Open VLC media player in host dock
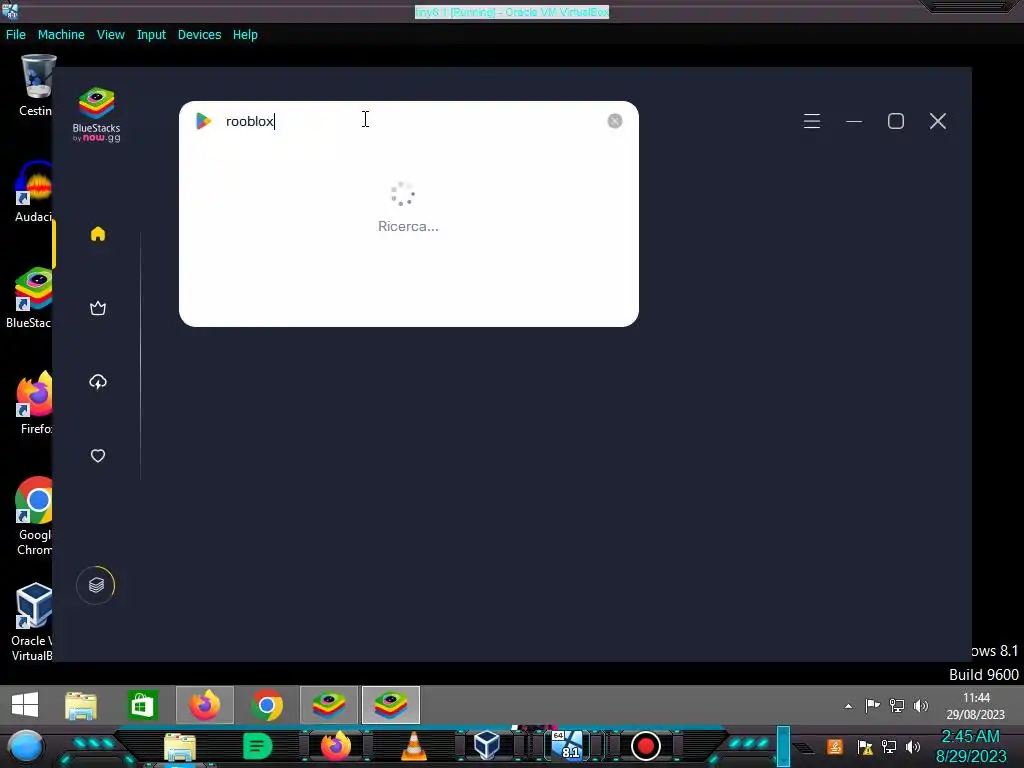Viewport: 1024px width, 768px height. tap(413, 746)
